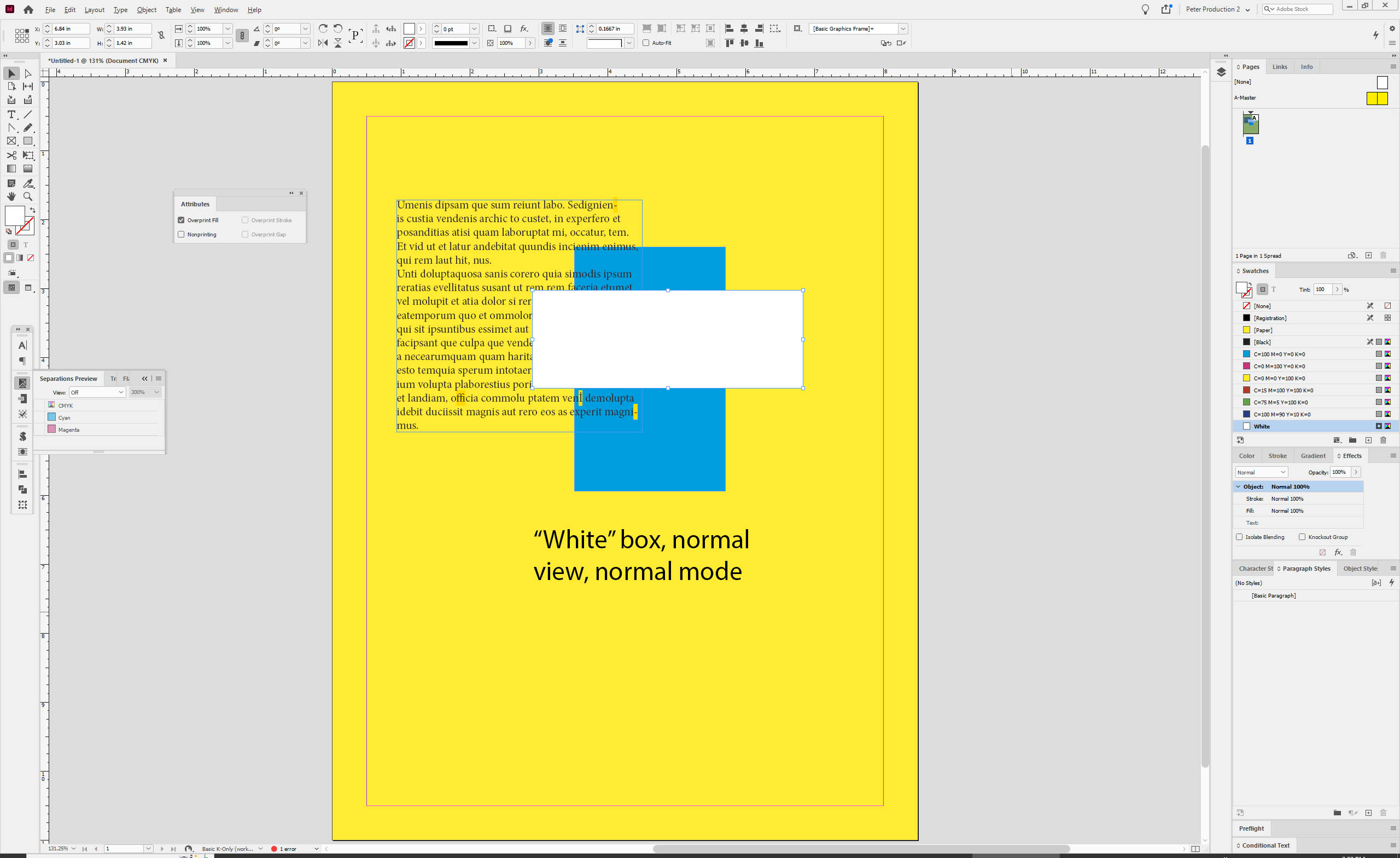1400x858 pixels.
Task: Select the Eyedropper tool
Action: coord(28,183)
